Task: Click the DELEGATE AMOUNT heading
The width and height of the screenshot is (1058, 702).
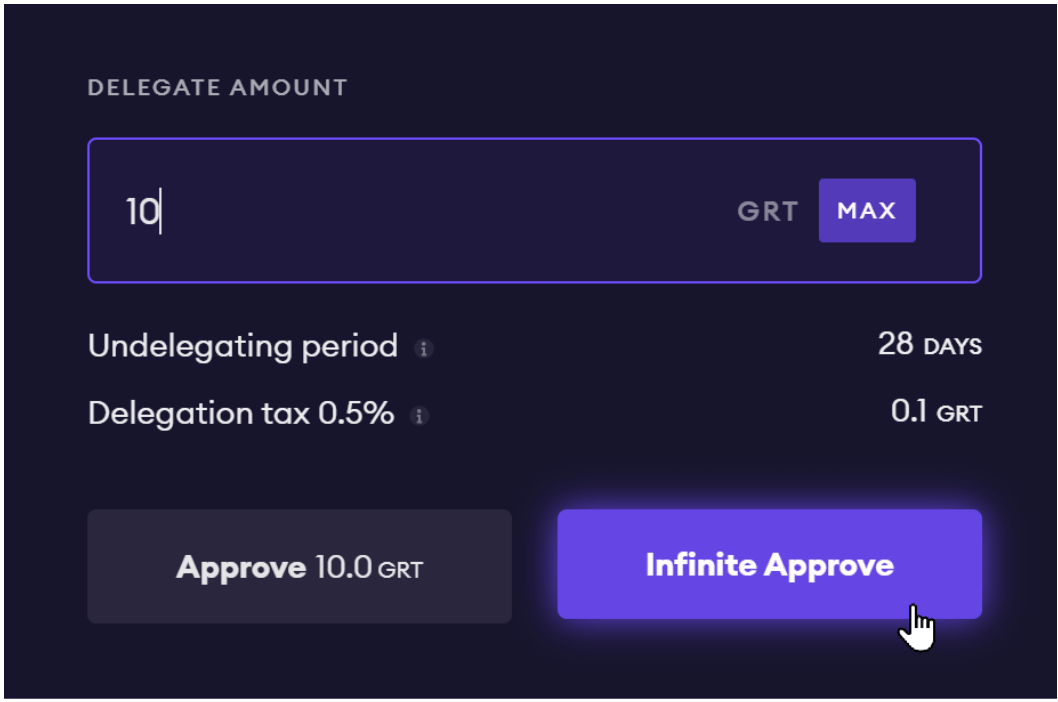Action: point(217,88)
